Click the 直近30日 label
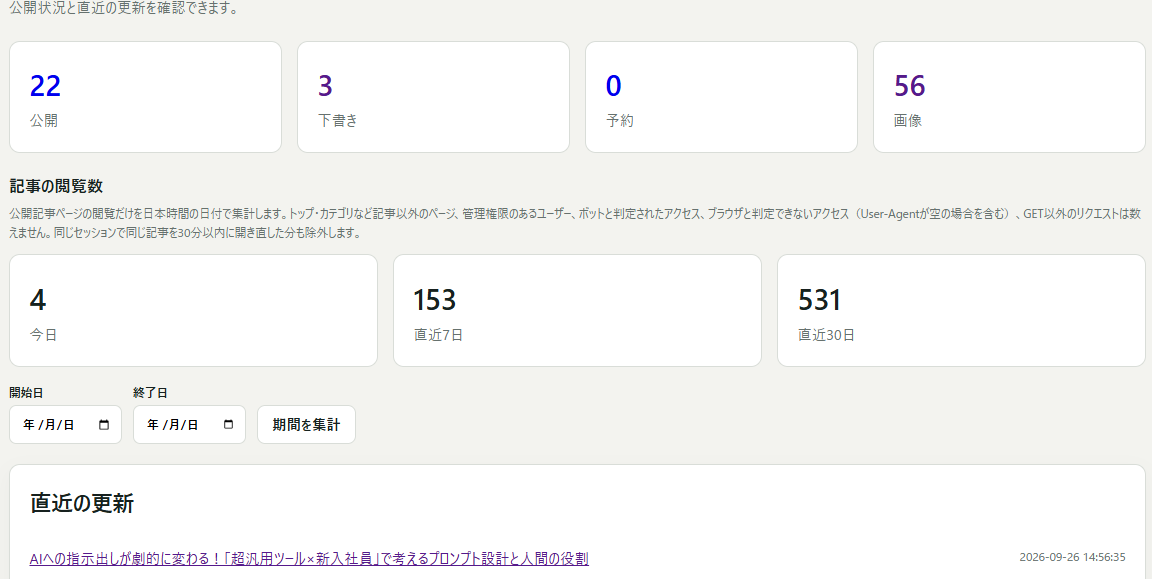Viewport: 1152px width, 579px height. tap(827, 335)
